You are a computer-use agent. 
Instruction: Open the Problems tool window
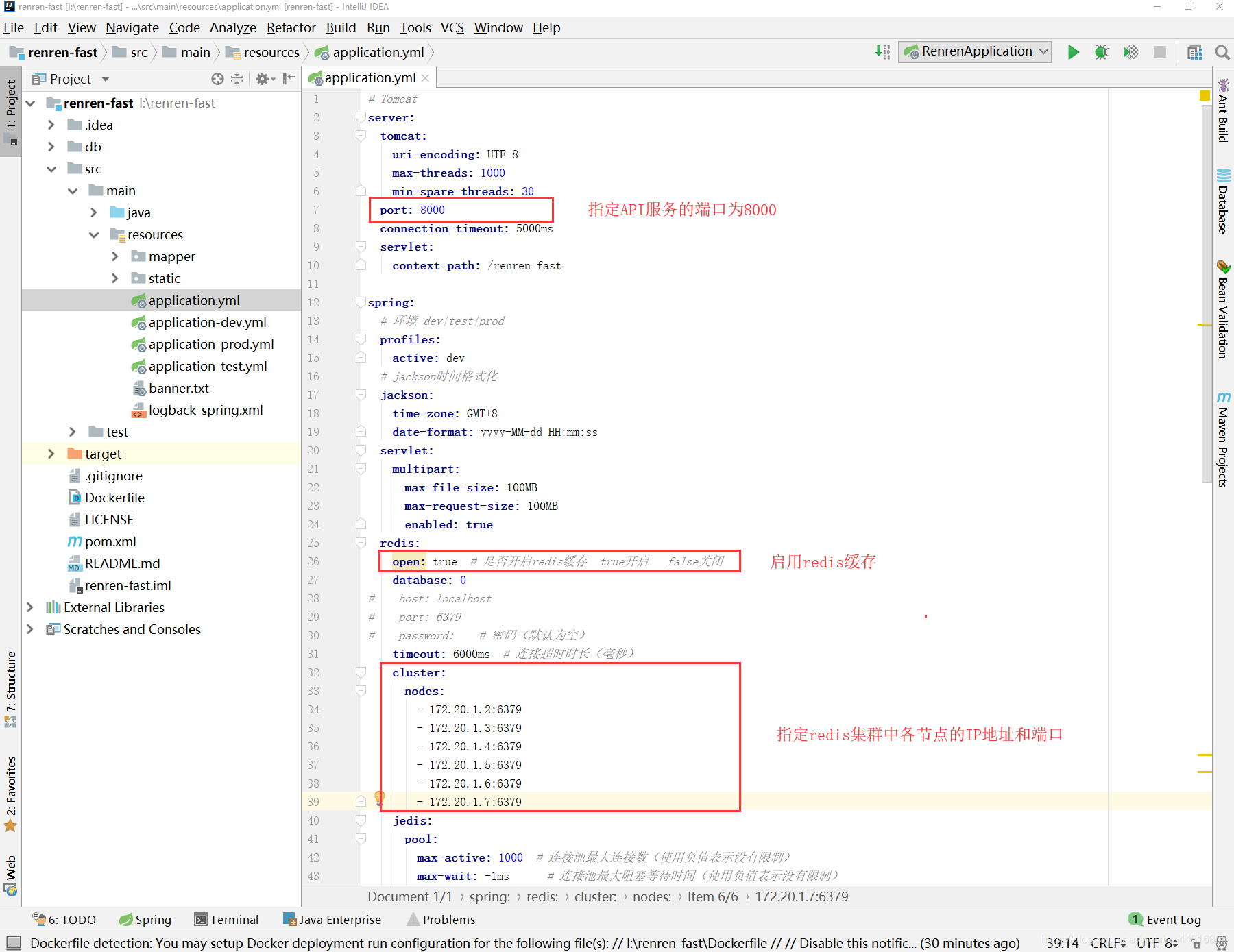[x=441, y=920]
